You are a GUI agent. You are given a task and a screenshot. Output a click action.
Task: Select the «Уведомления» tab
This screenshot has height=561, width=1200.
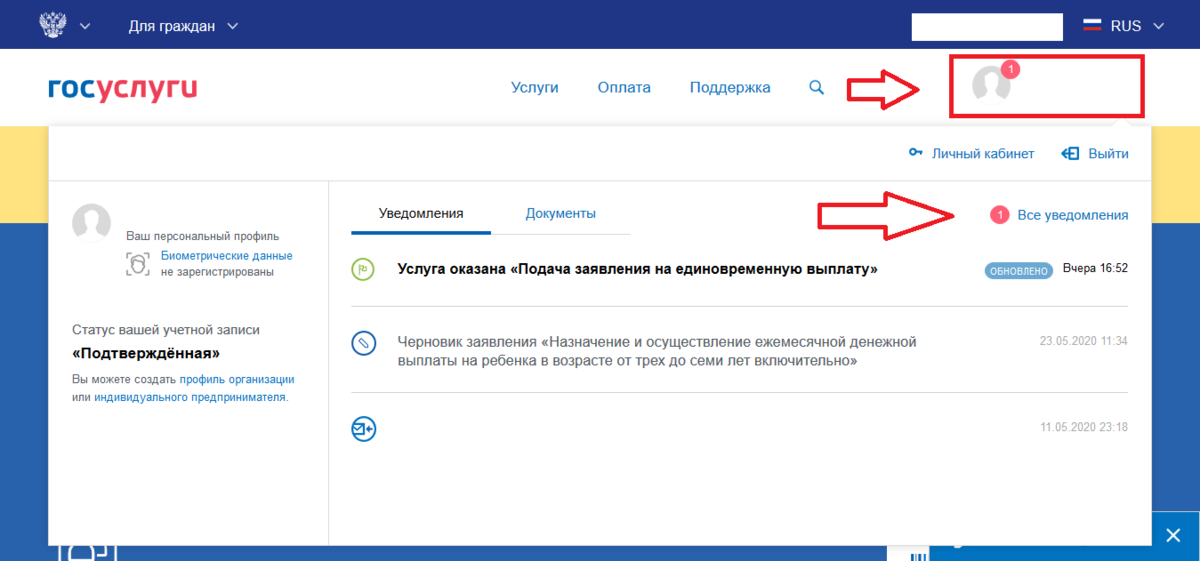(x=421, y=213)
